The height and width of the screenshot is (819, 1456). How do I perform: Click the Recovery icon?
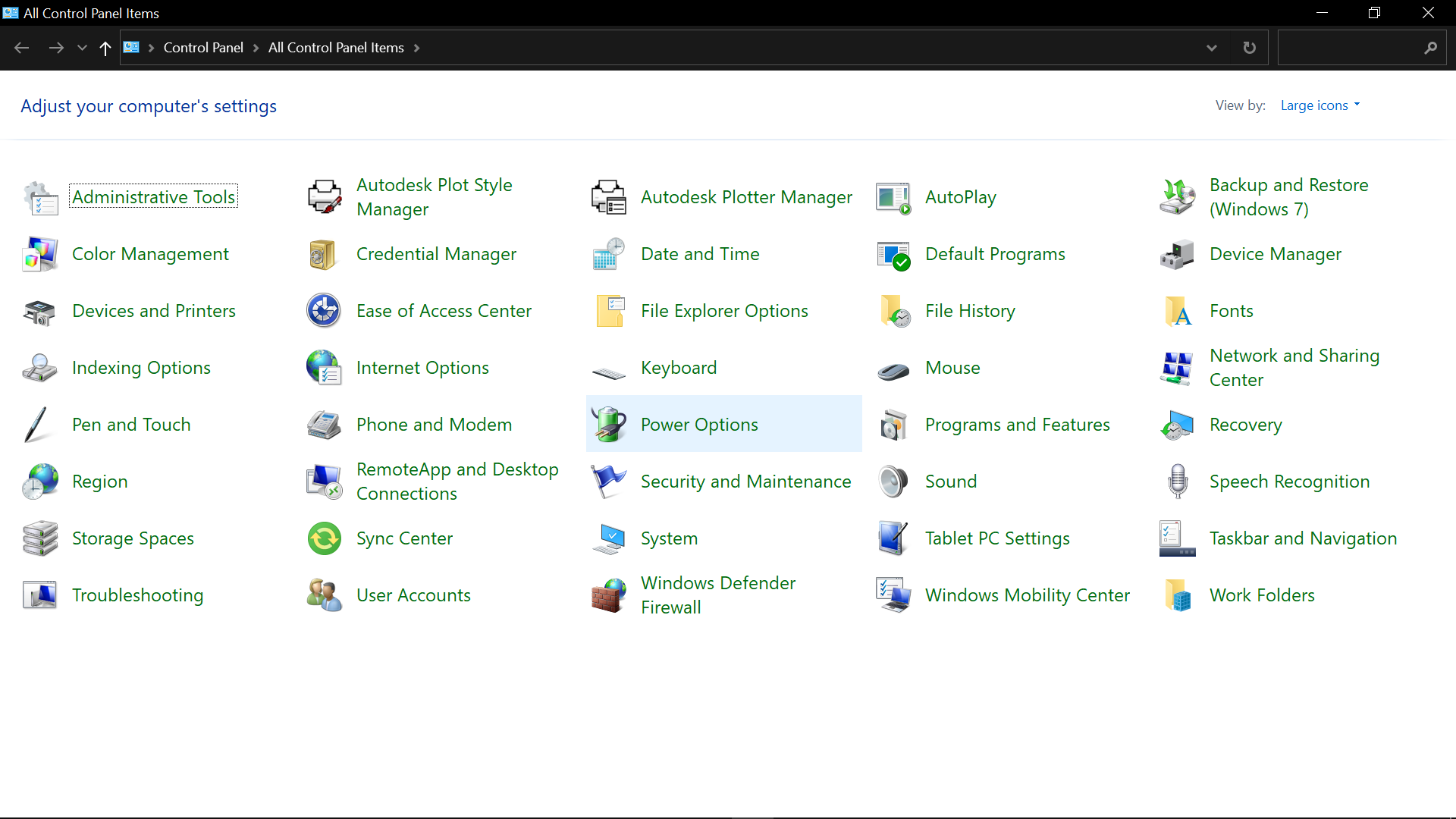[x=1178, y=425]
